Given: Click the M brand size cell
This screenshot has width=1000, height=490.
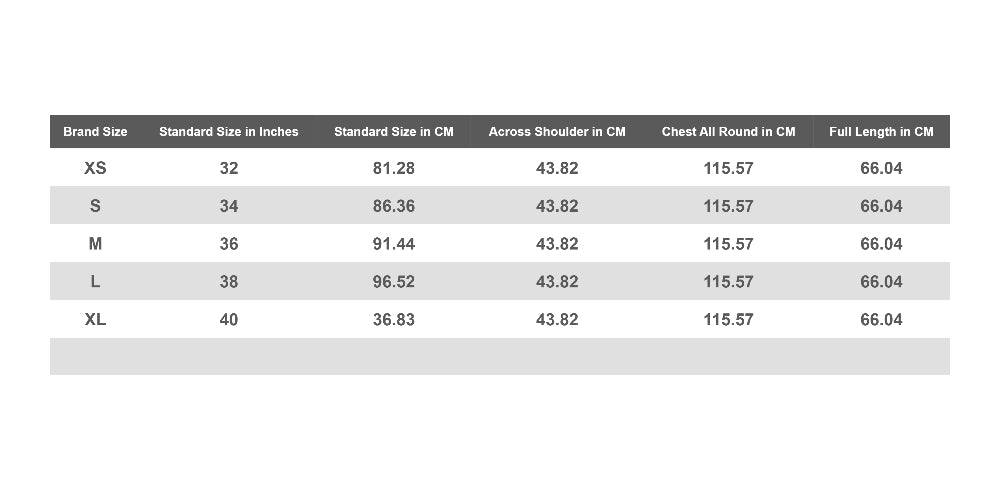Looking at the screenshot, I should point(95,243).
